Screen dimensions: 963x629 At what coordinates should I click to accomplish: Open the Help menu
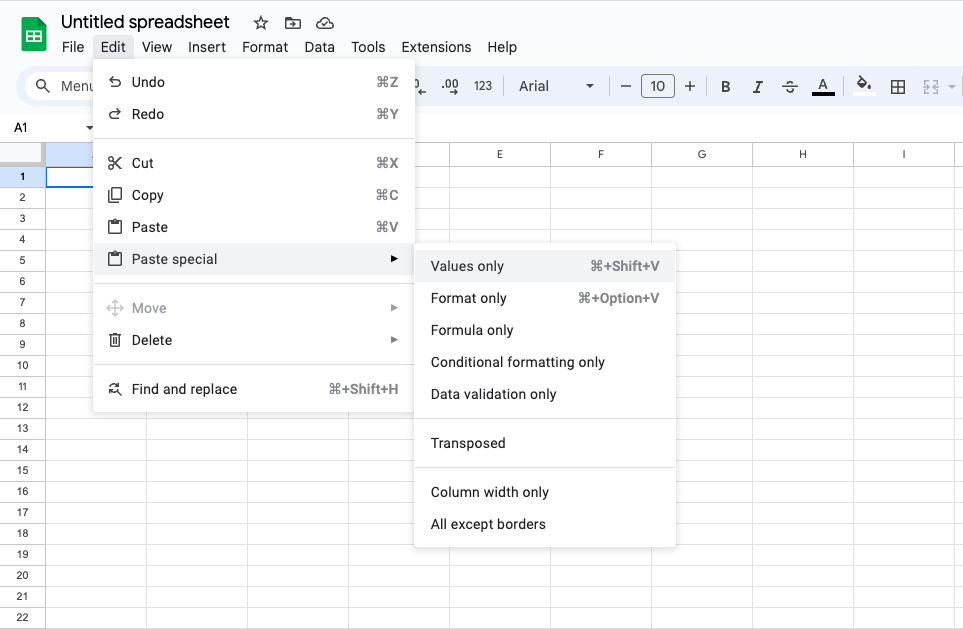click(502, 47)
